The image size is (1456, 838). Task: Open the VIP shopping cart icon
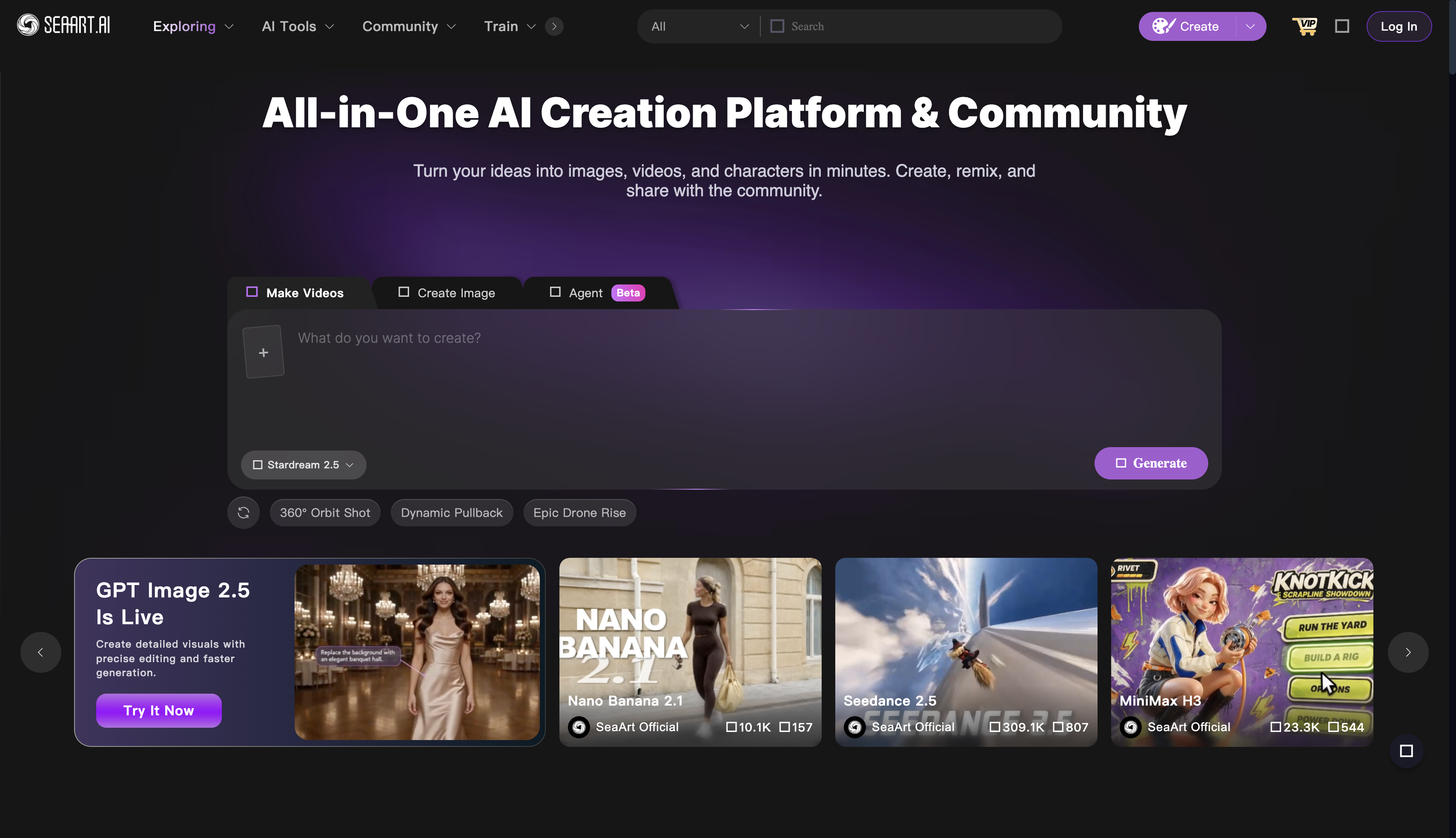click(1304, 26)
